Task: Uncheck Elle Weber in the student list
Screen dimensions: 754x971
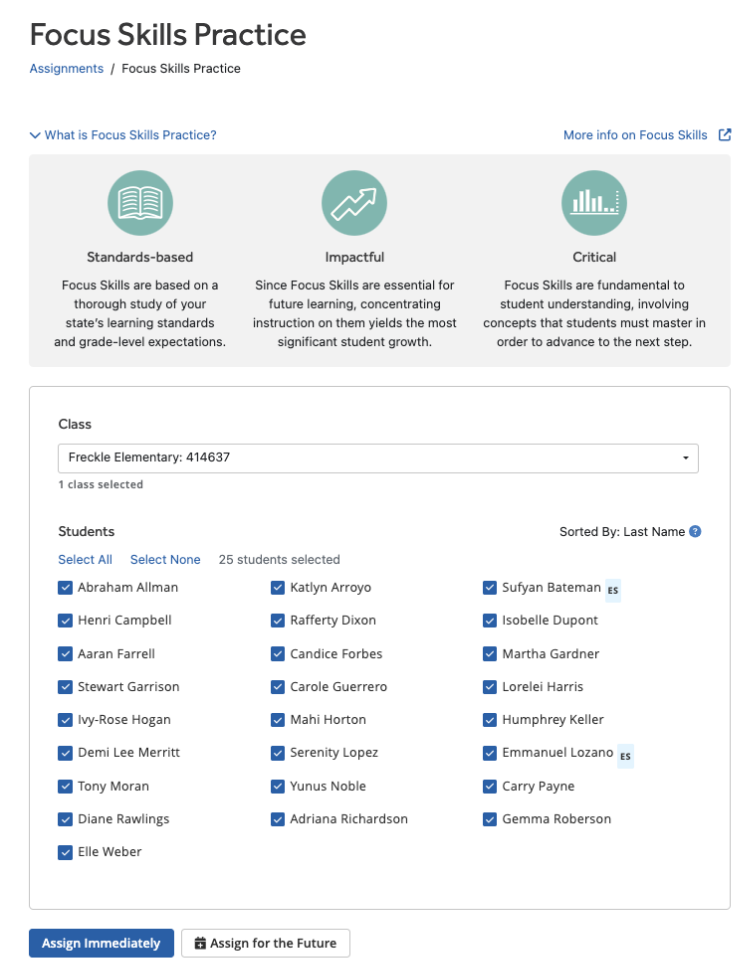Action: coord(65,852)
